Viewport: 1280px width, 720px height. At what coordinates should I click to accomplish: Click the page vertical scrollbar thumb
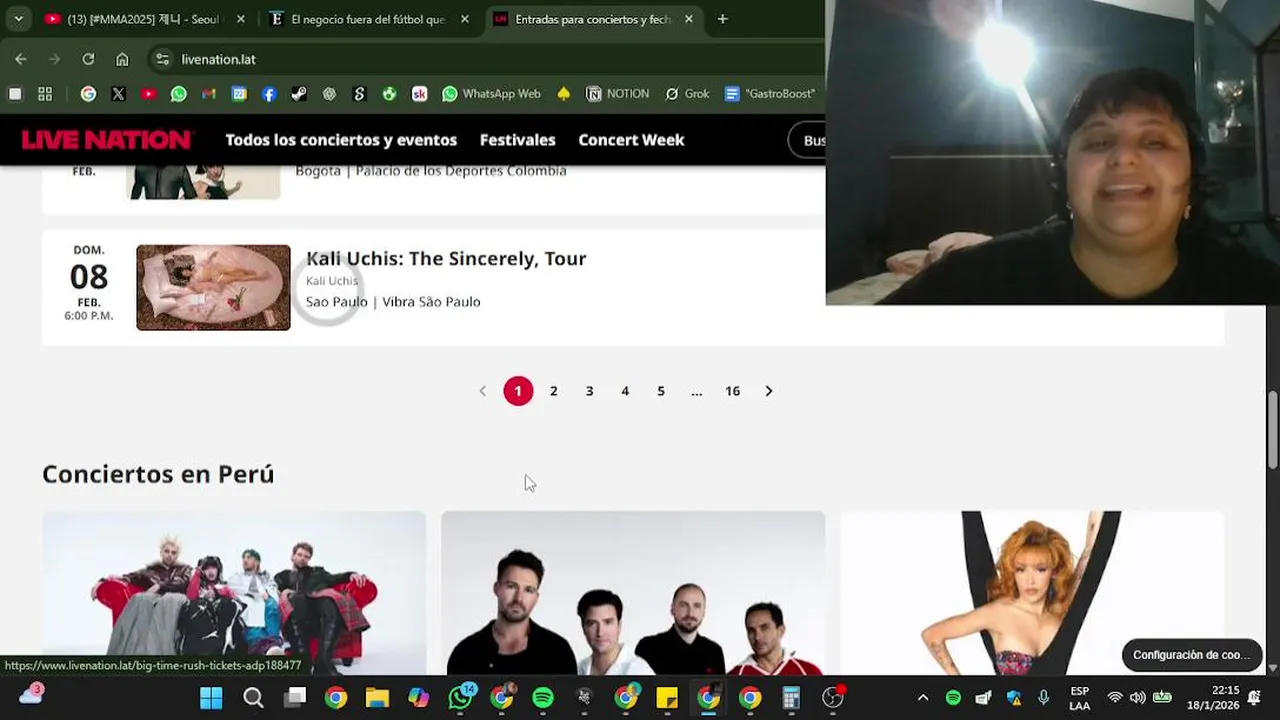[x=1273, y=429]
